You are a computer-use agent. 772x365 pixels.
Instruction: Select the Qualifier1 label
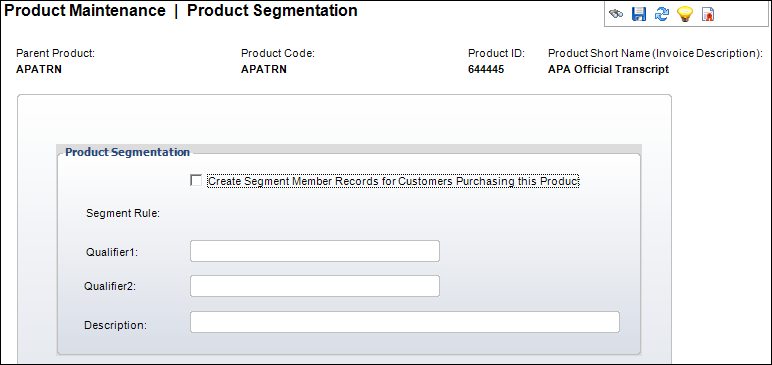(x=112, y=252)
